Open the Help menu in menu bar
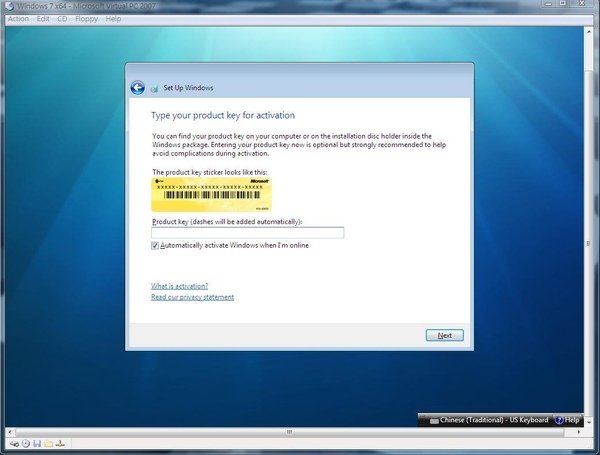The height and width of the screenshot is (455, 600). pos(113,19)
